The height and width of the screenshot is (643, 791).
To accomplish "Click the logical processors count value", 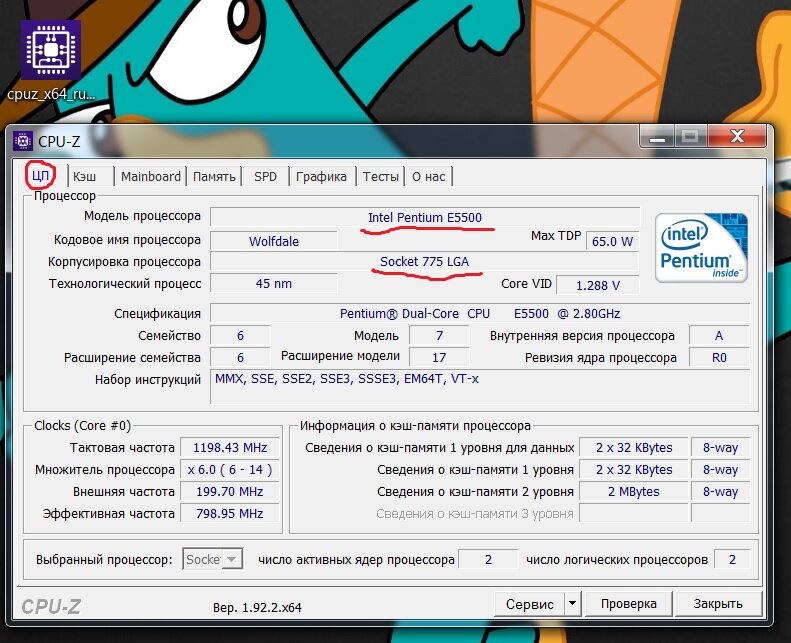I will pos(732,559).
